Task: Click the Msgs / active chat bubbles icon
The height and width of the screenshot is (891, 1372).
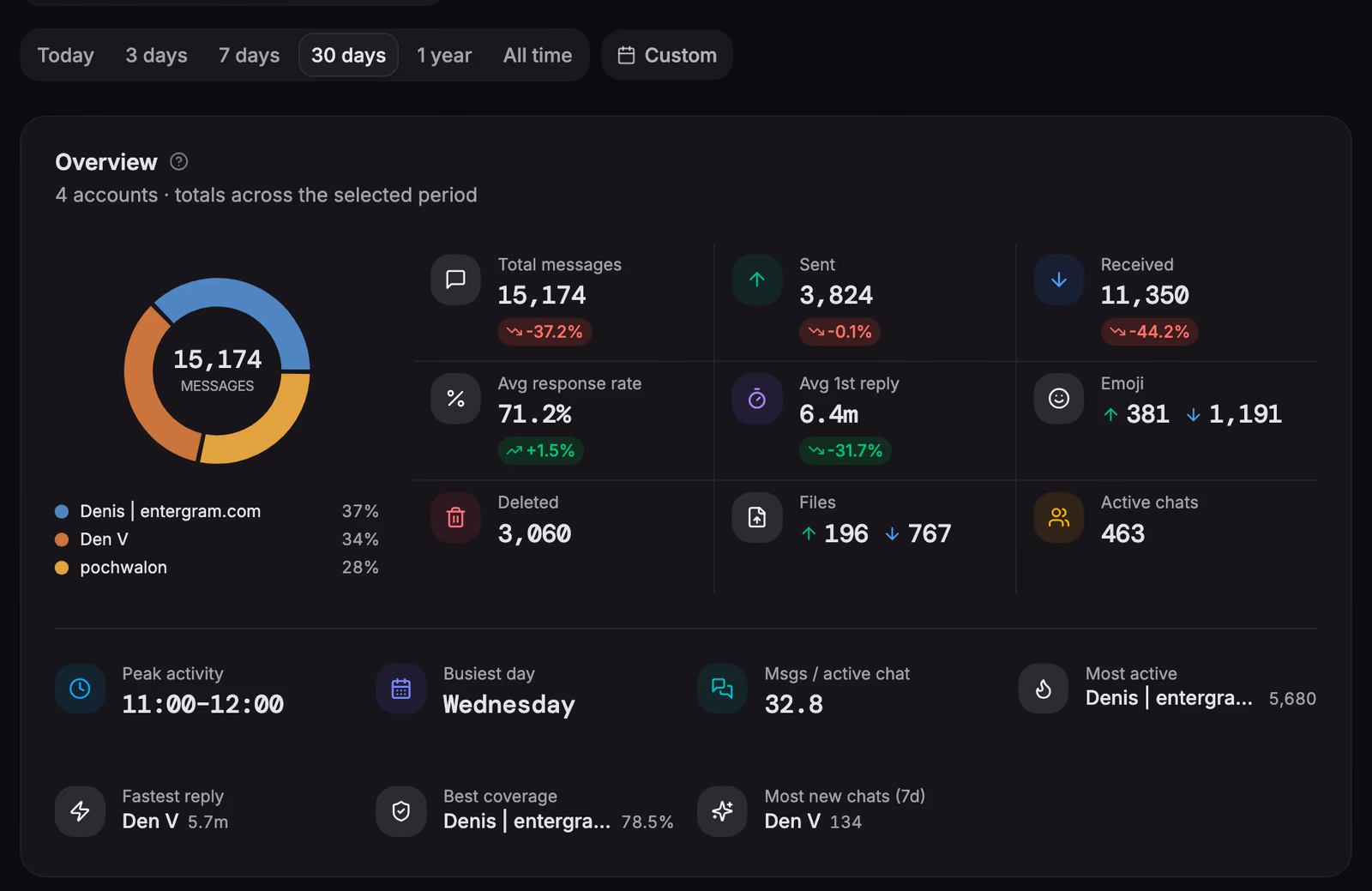Action: click(722, 689)
